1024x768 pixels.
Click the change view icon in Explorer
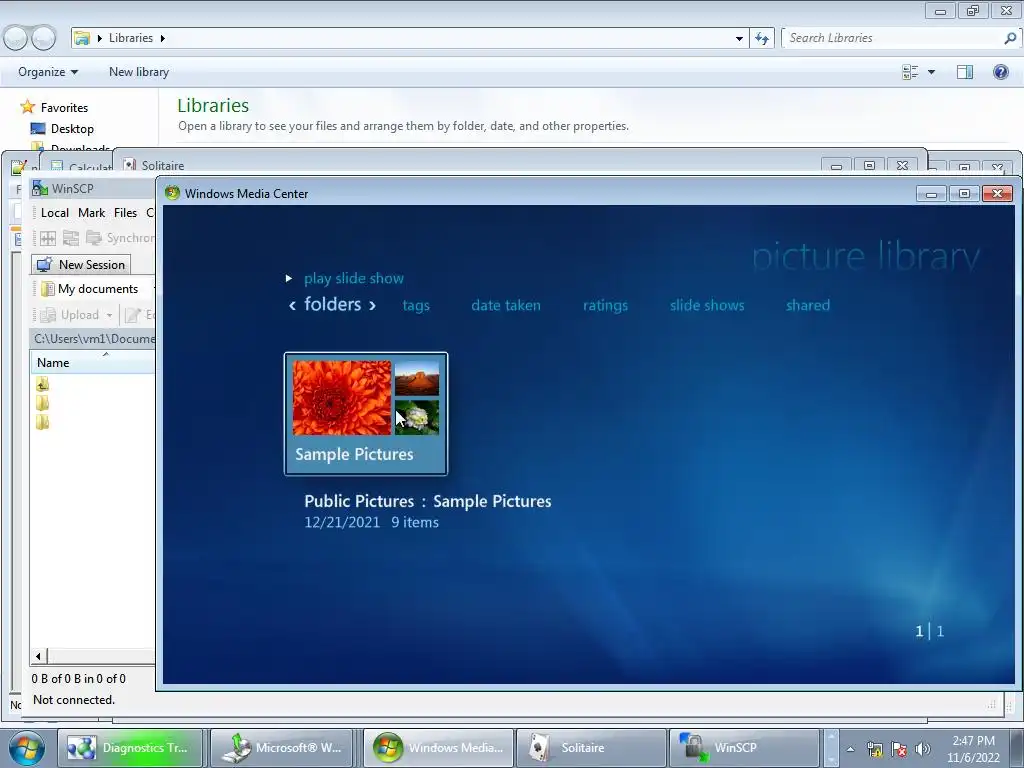(x=910, y=72)
